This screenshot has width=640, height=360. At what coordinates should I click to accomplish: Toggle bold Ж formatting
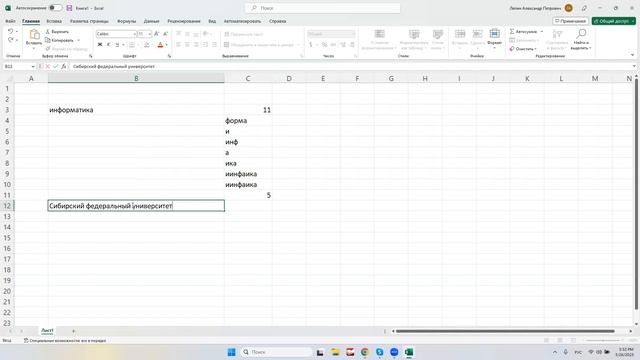tap(100, 44)
